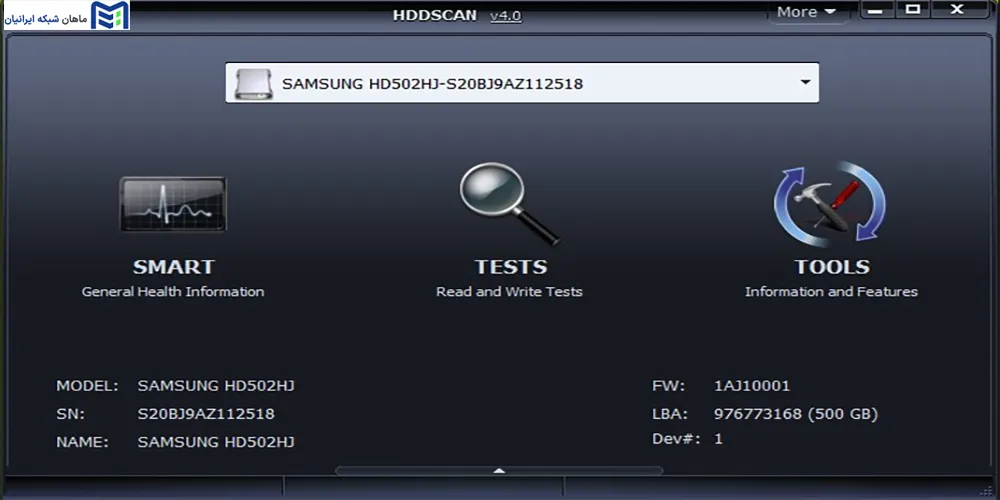1000x500 pixels.
Task: Click LBA value 976773168 (500 GB)
Action: [x=796, y=414]
